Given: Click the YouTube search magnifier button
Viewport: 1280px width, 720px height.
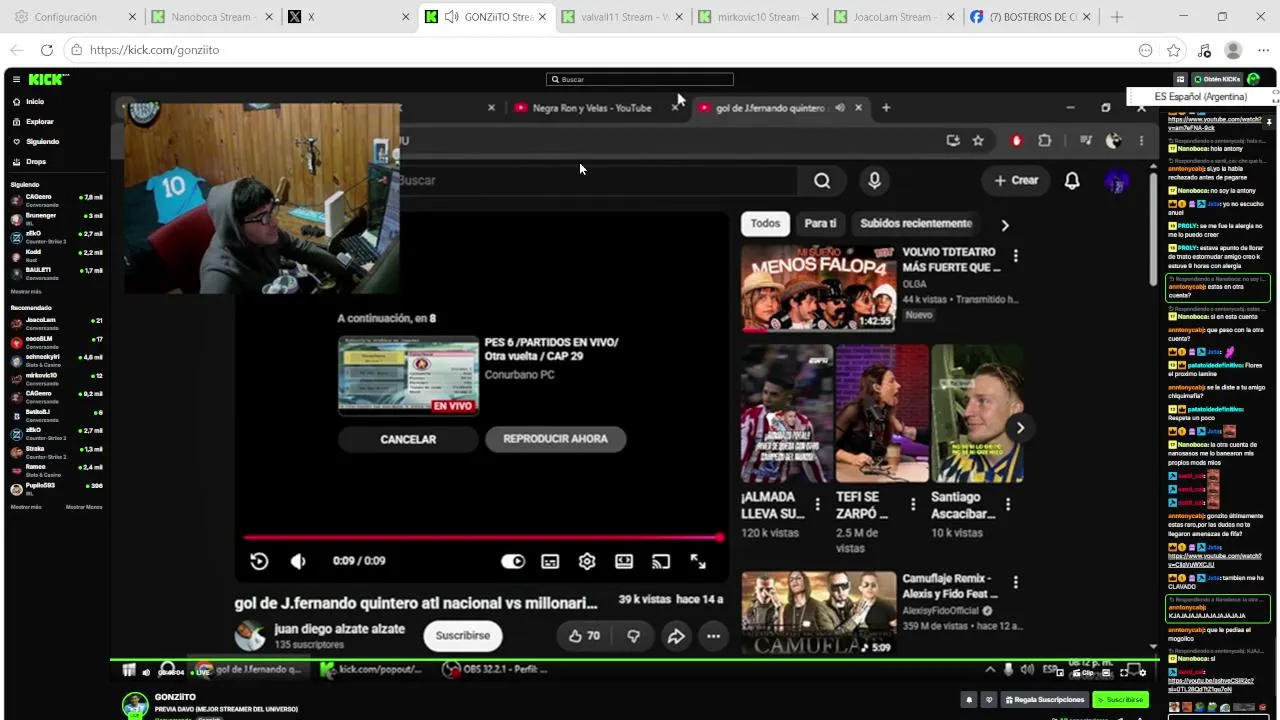Looking at the screenshot, I should [x=822, y=181].
